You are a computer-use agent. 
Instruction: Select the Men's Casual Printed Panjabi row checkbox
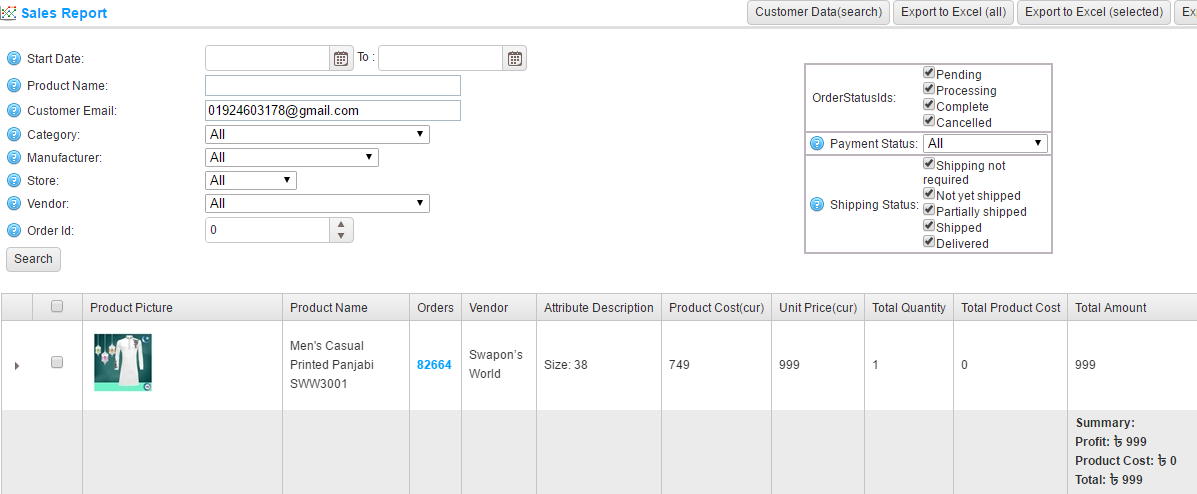56,363
